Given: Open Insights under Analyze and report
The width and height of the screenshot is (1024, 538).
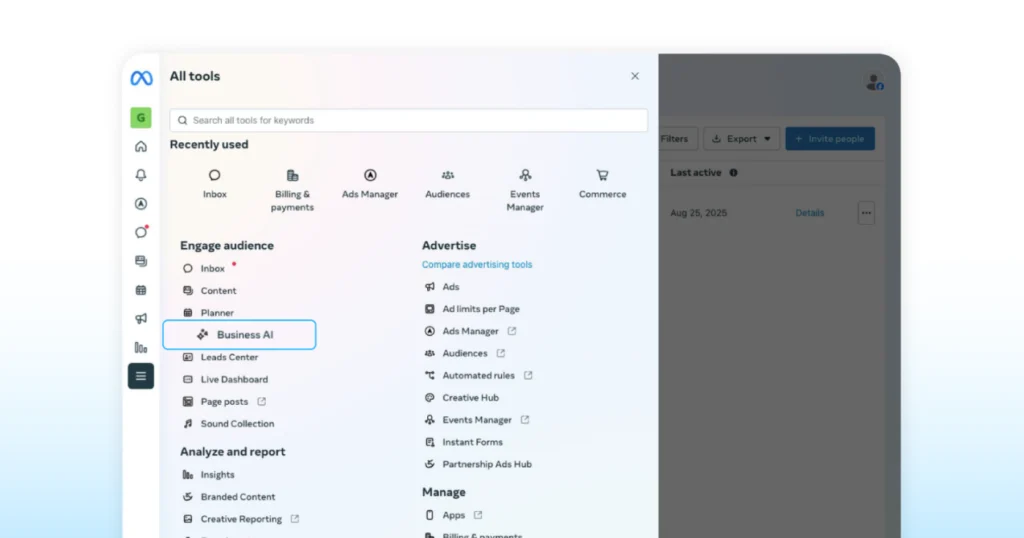Looking at the screenshot, I should click(x=217, y=475).
